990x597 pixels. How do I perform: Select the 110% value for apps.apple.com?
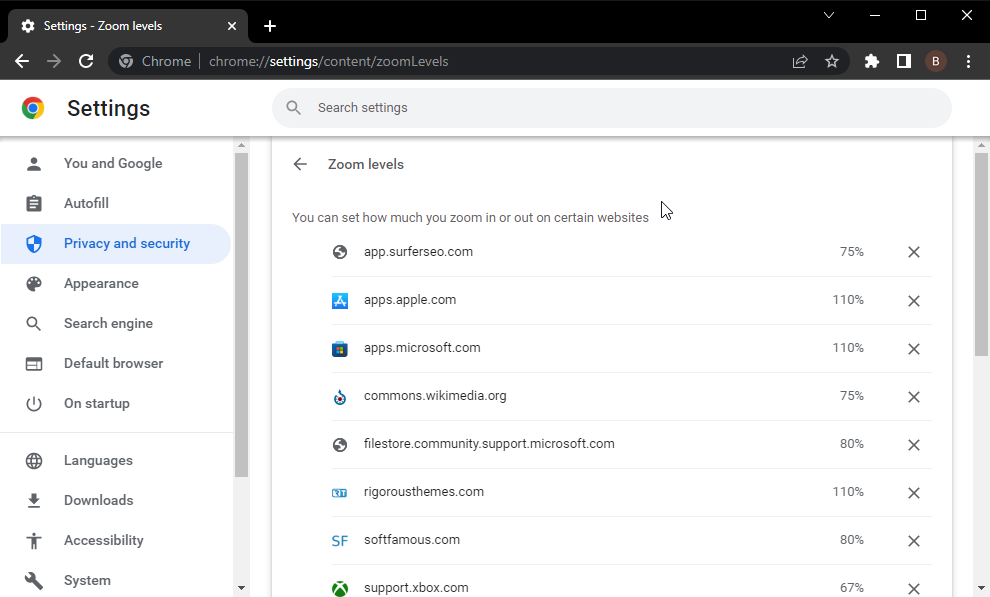(848, 300)
